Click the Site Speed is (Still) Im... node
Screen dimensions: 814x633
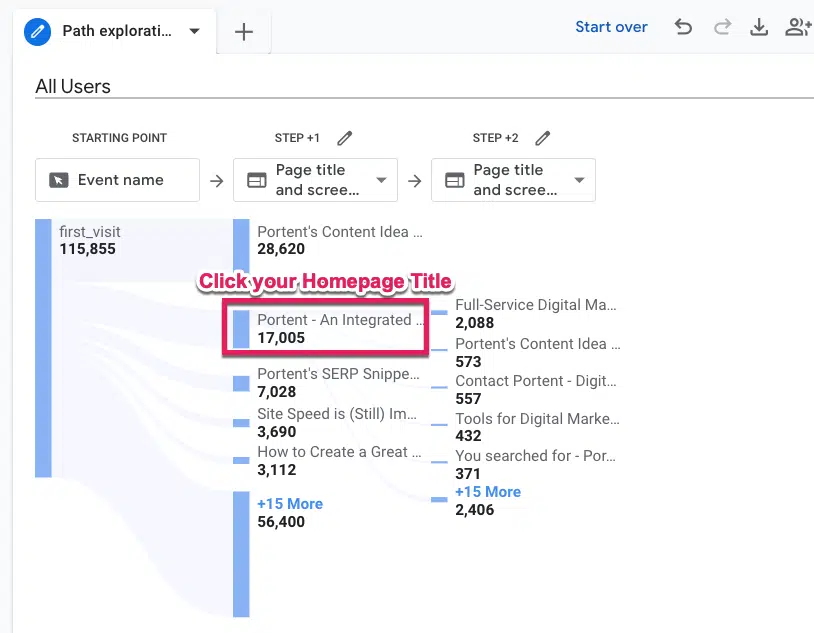click(x=337, y=422)
